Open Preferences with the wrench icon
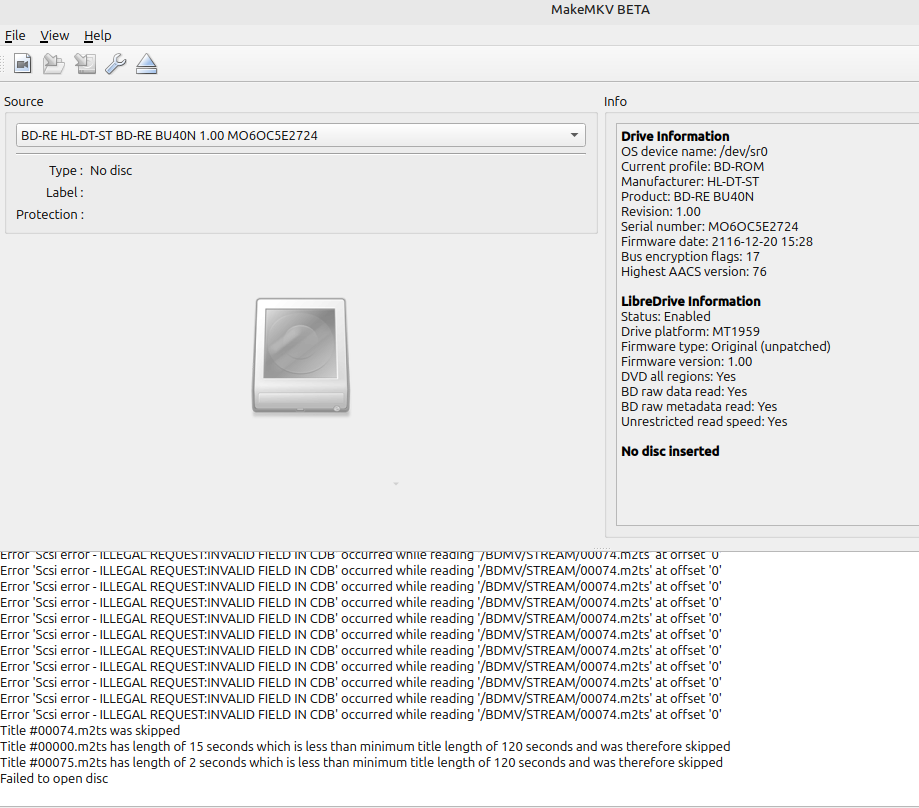This screenshot has width=919, height=808. (x=116, y=65)
